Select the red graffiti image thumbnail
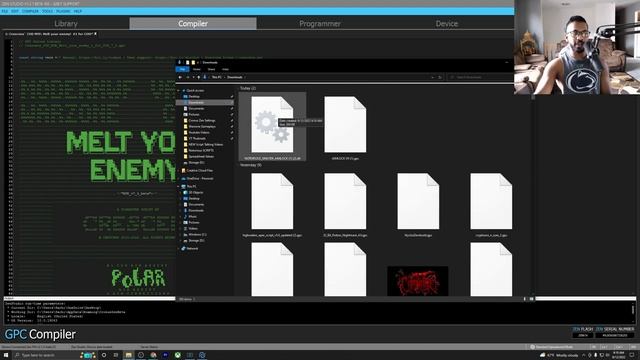This screenshot has height=360, width=640. coord(418,281)
